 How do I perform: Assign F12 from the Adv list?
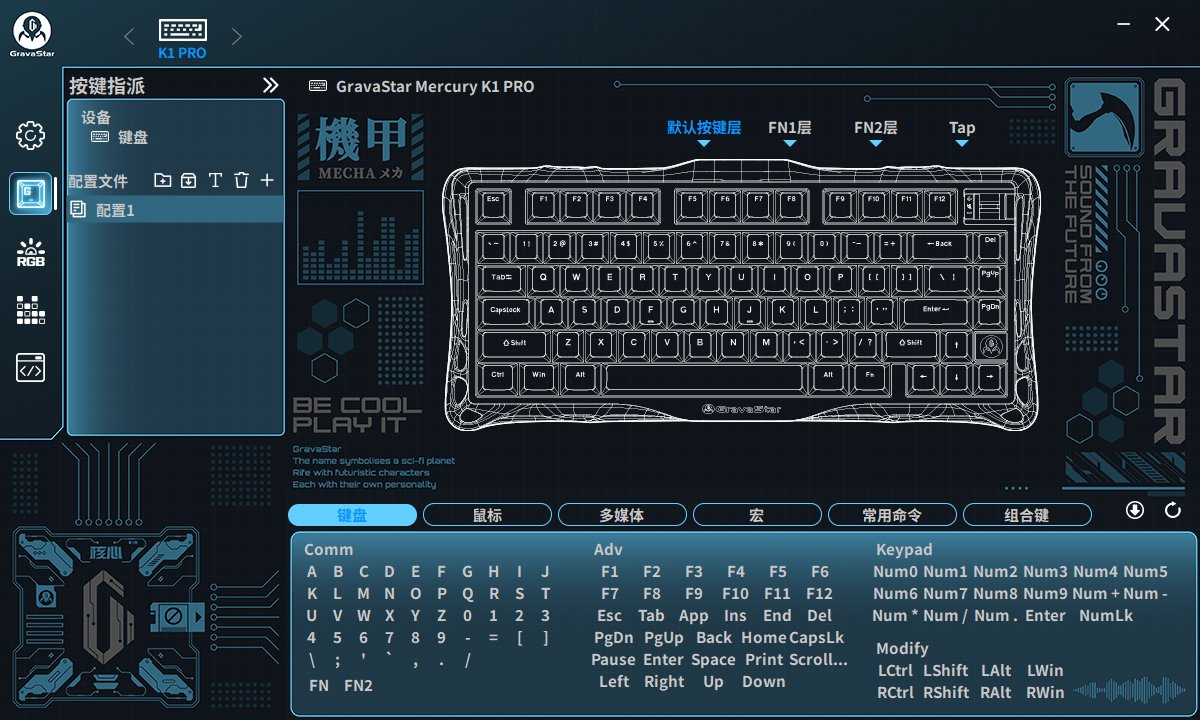pyautogui.click(x=819, y=594)
